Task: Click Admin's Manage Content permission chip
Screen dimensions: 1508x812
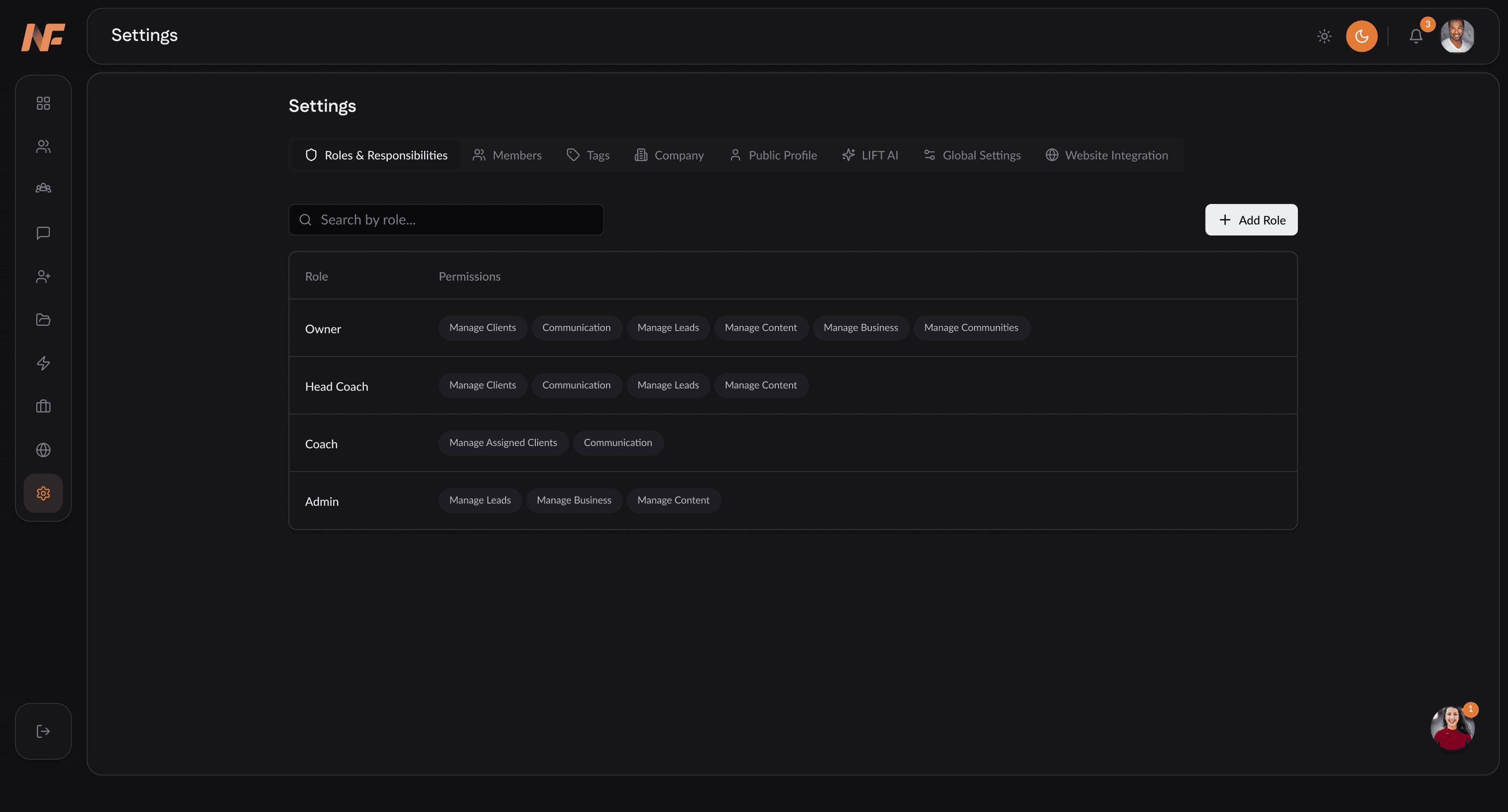Action: tap(673, 500)
